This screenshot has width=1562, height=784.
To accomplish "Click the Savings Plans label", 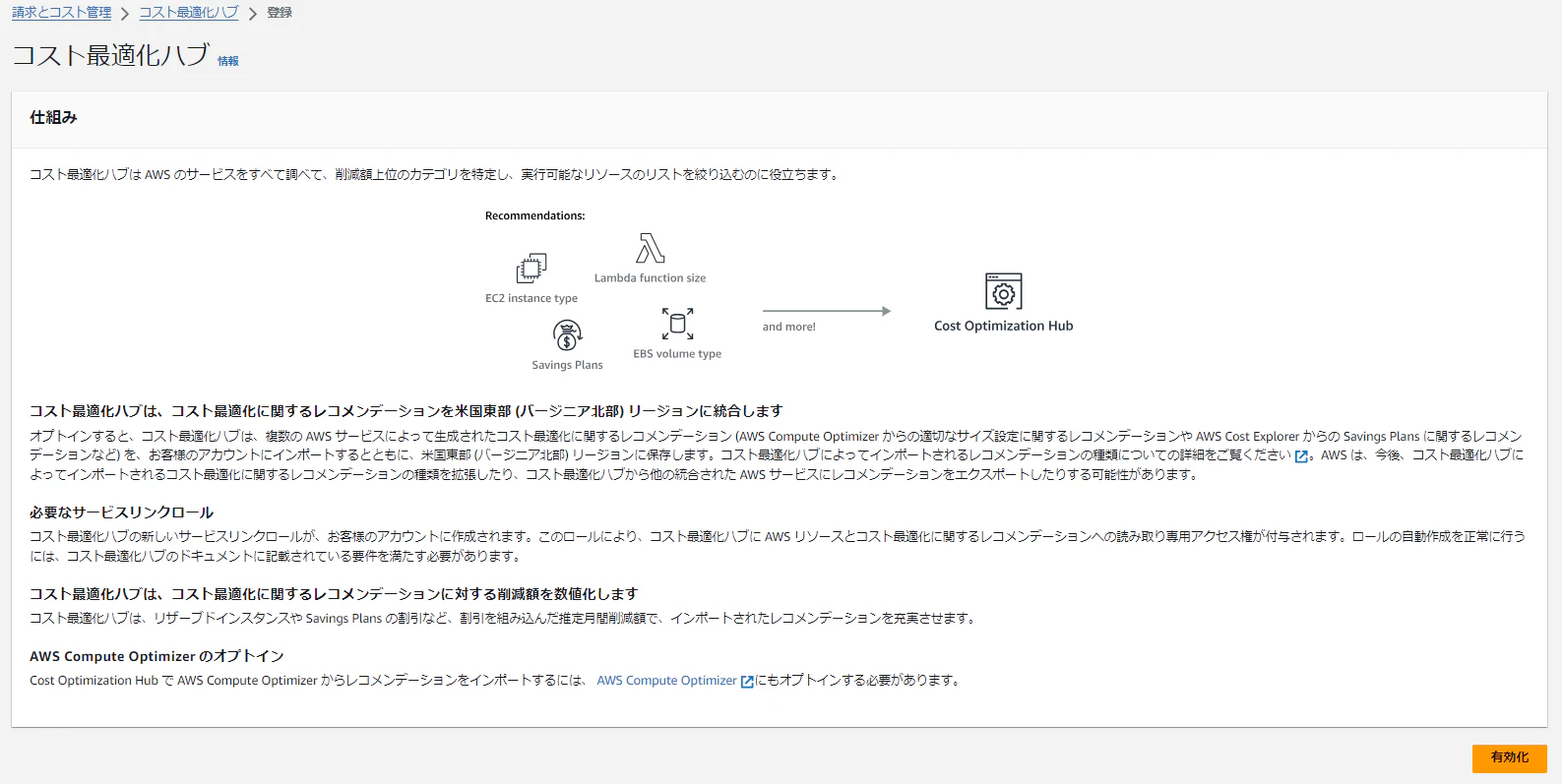I will click(567, 366).
